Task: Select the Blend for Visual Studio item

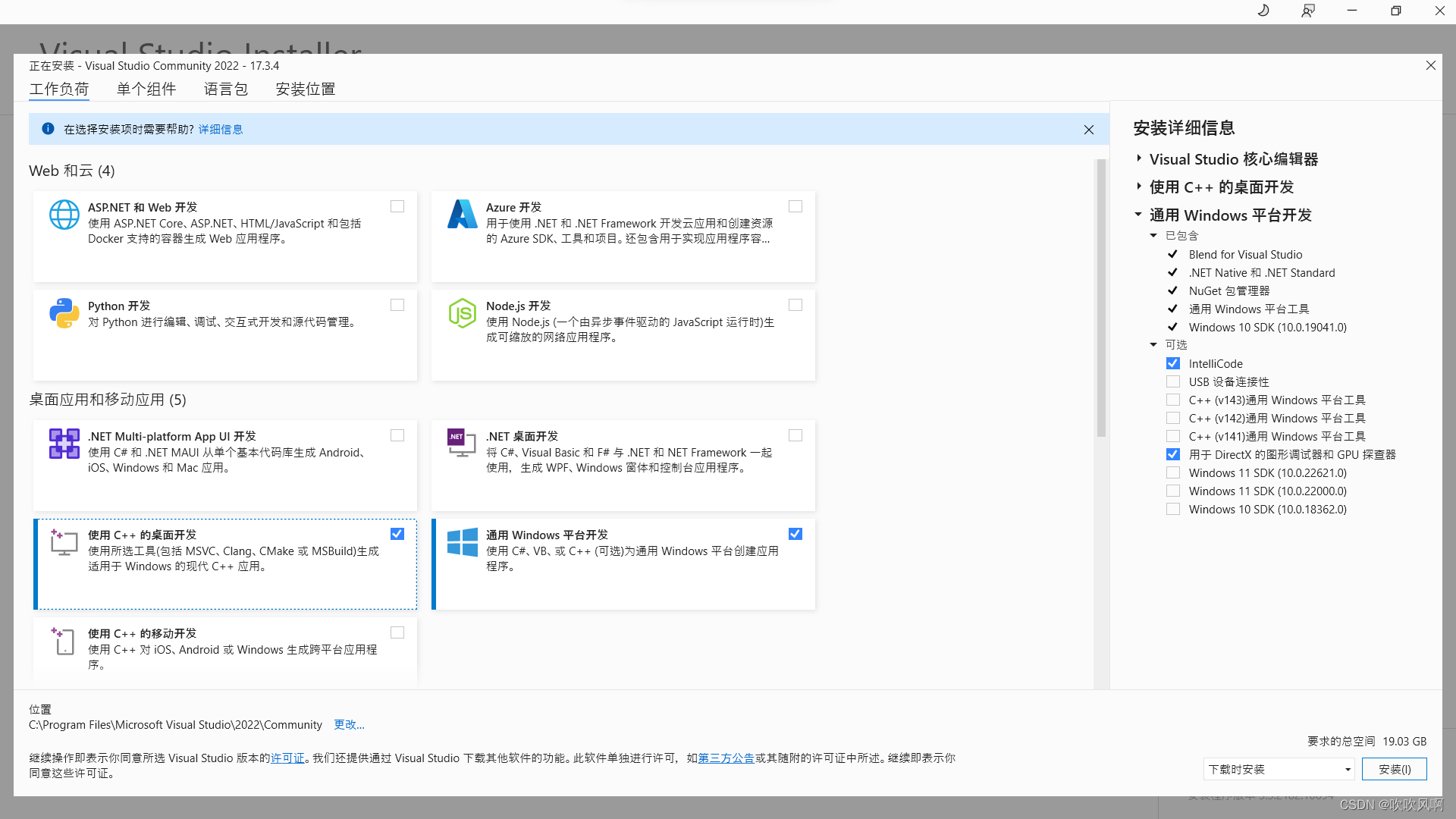Action: pos(1245,255)
